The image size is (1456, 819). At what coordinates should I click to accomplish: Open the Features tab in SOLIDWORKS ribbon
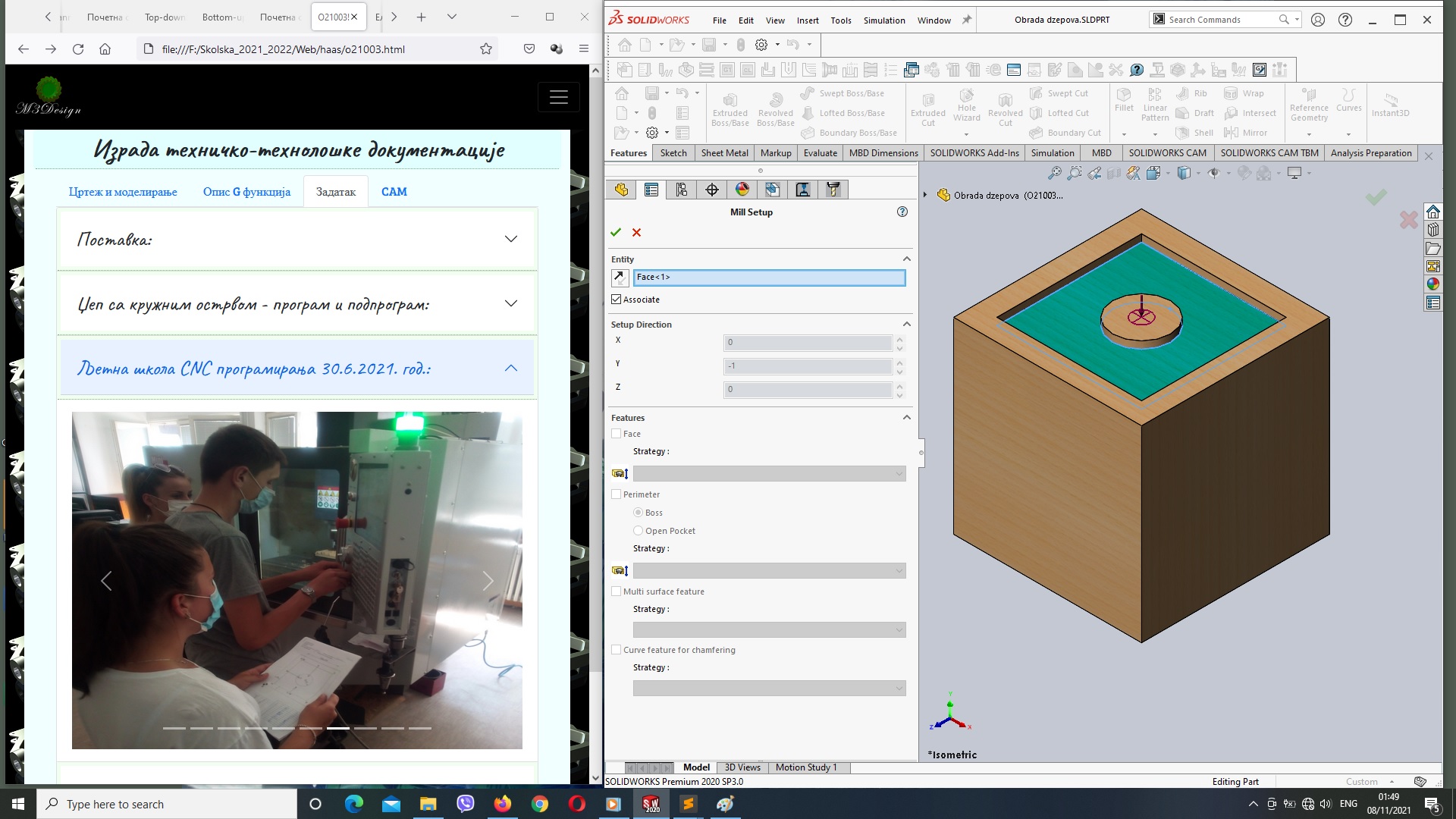coord(628,152)
